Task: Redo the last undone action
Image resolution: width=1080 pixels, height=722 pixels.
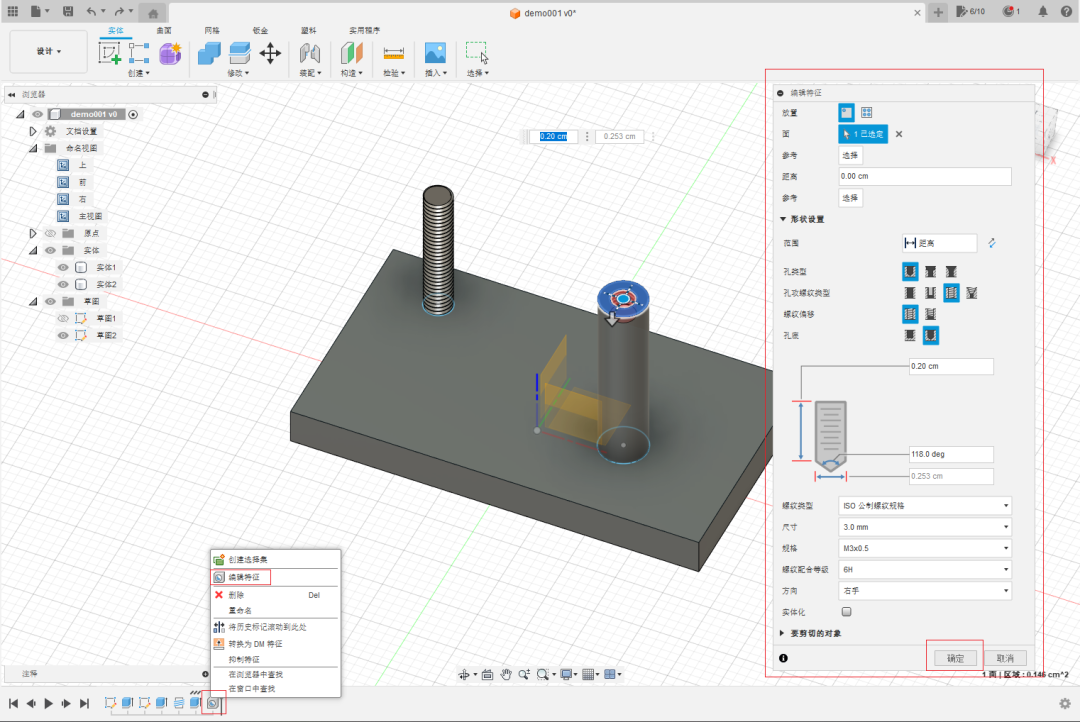Action: click(x=119, y=12)
